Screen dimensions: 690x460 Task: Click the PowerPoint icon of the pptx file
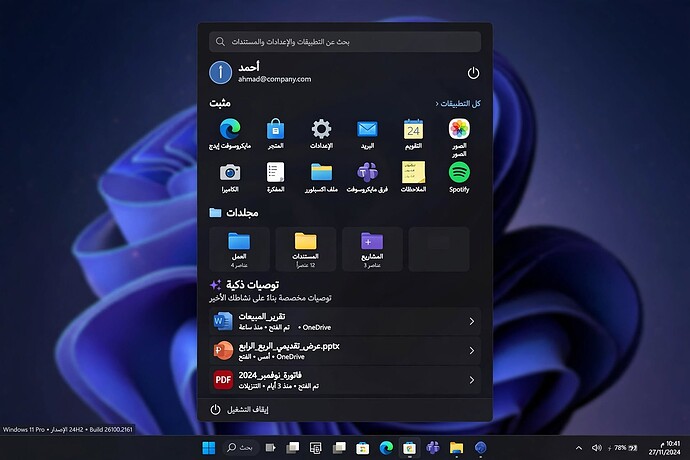(223, 351)
